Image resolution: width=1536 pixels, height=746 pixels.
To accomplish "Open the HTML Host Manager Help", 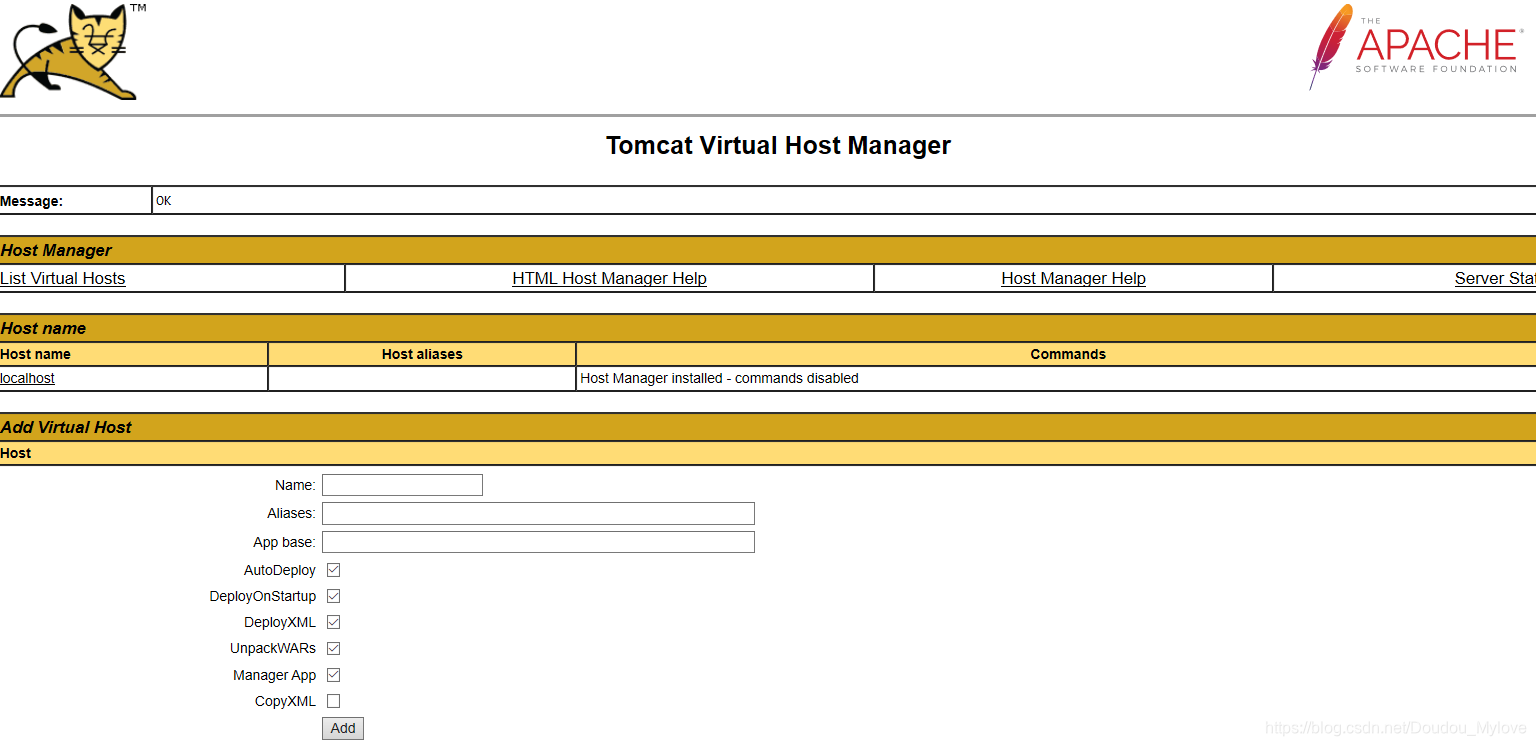I will tap(609, 278).
